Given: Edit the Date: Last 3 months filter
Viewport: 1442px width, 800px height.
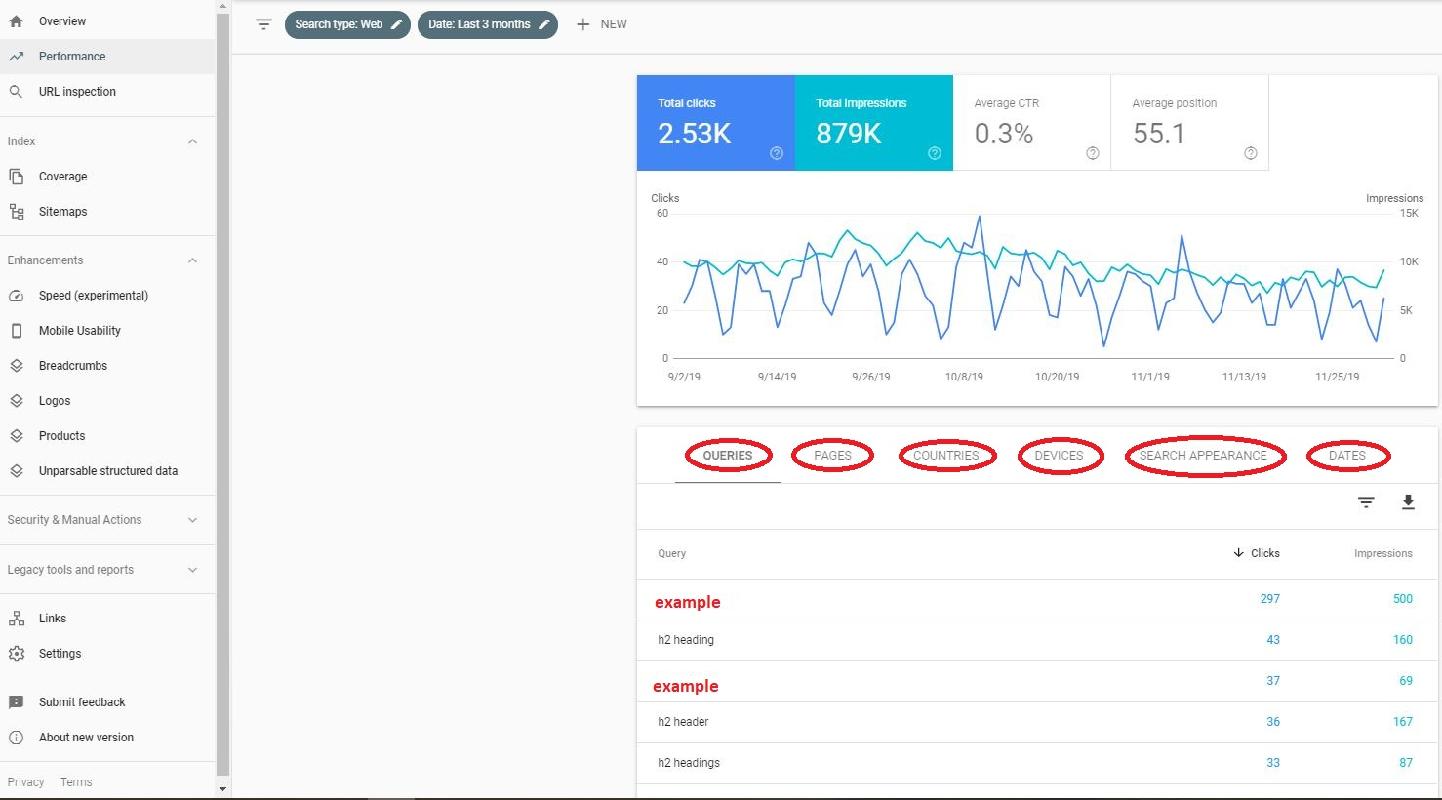Looking at the screenshot, I should (x=488, y=24).
